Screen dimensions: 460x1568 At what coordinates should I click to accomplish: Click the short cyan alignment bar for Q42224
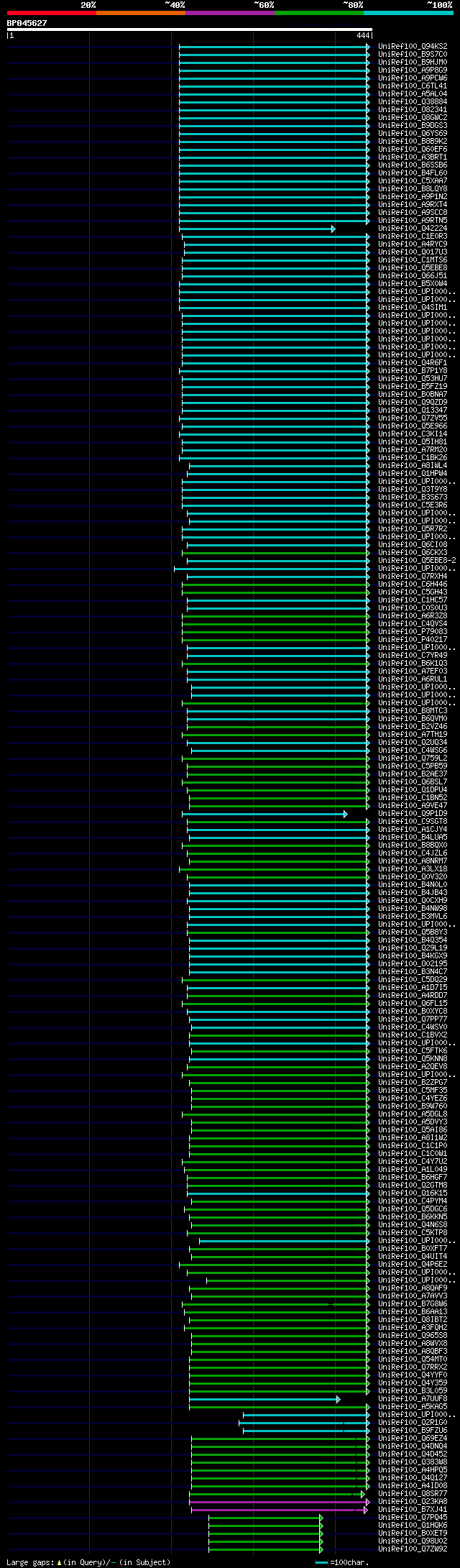tap(257, 229)
